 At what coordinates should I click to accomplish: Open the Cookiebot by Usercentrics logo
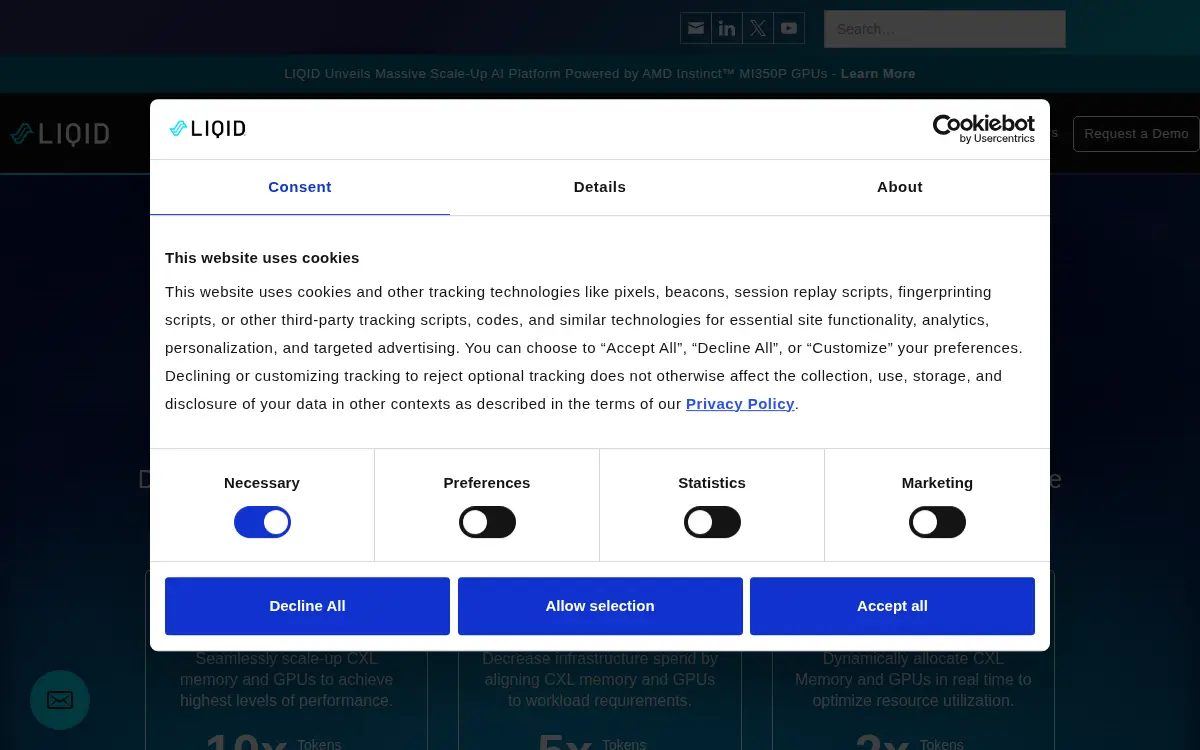(x=984, y=128)
